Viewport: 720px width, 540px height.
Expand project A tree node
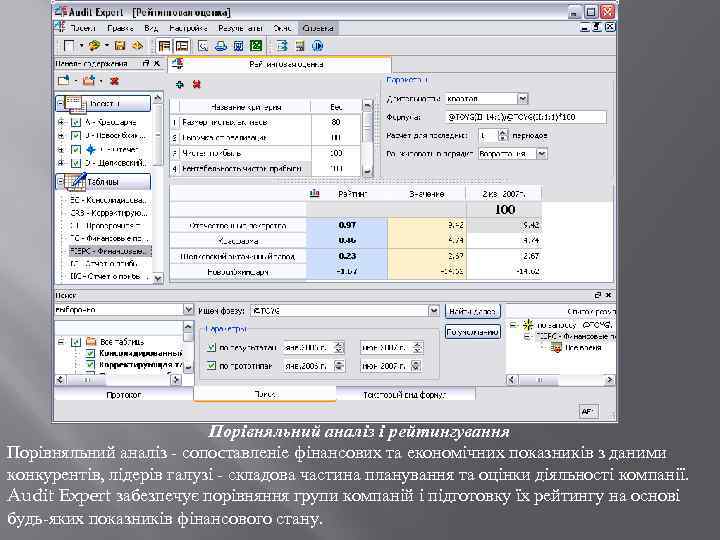tap(61, 122)
